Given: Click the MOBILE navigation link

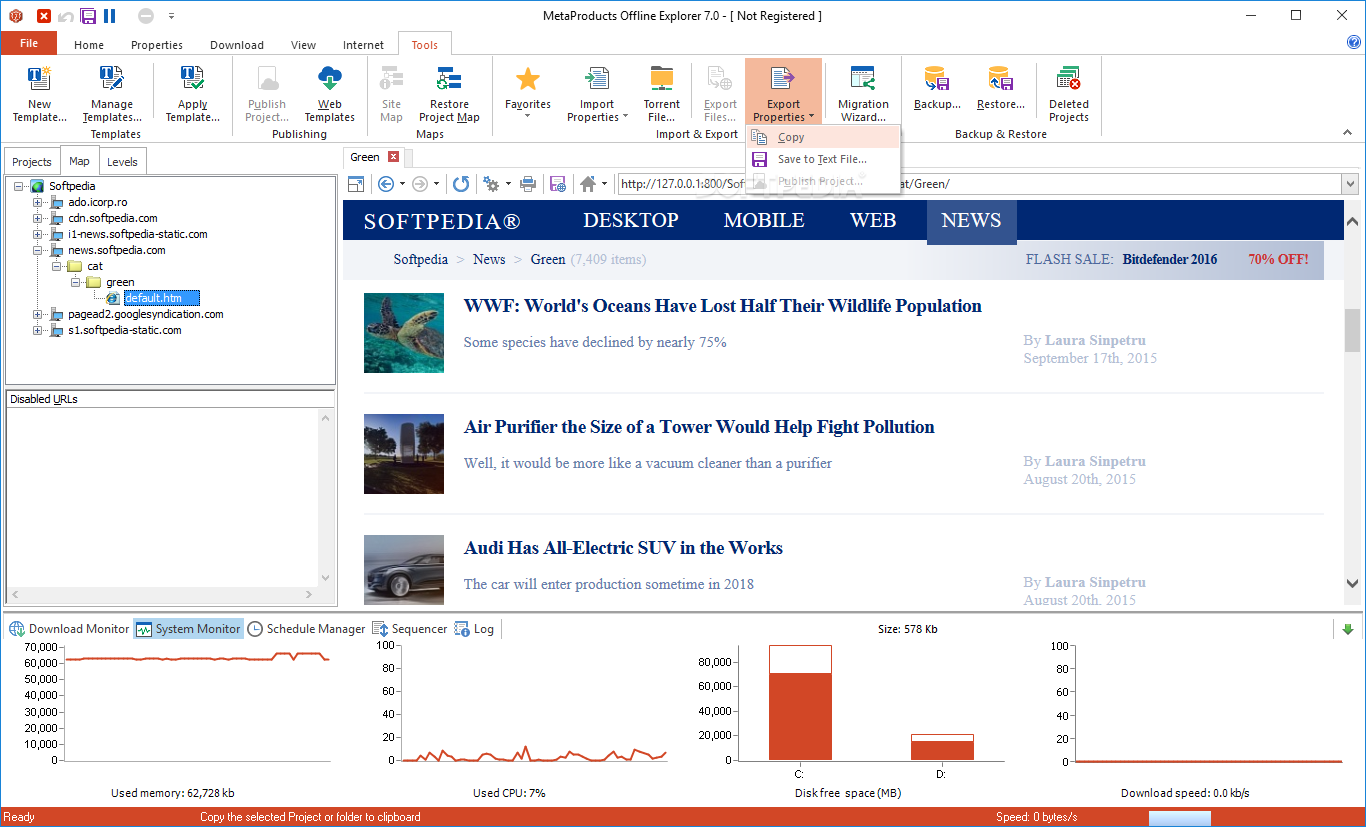Looking at the screenshot, I should 764,221.
